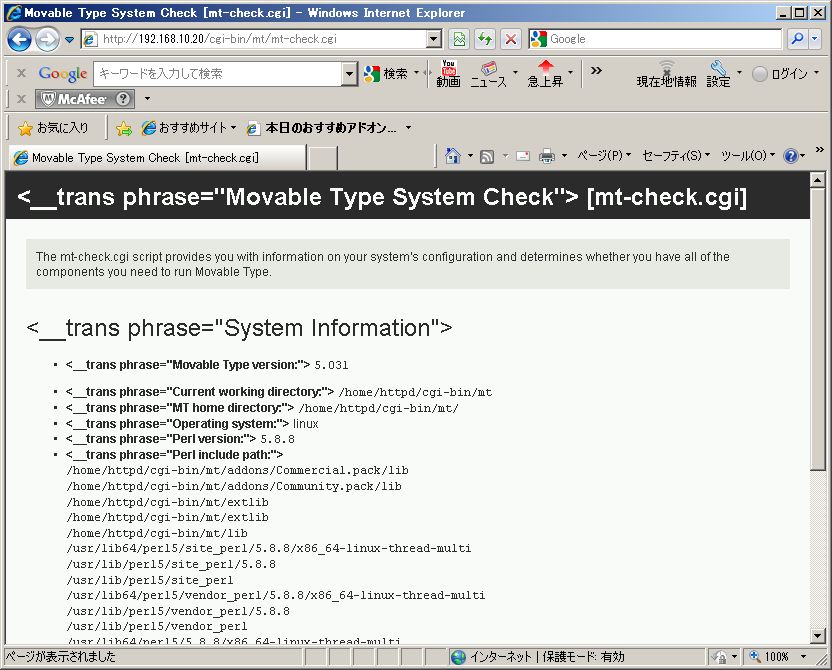Click the /home/httpd/cgi-bin/mt/lib path line
Screen dimensions: 832x670
coord(157,533)
